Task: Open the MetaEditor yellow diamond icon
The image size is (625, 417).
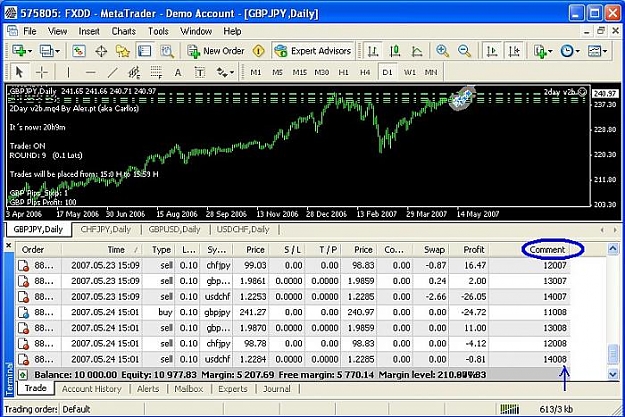Action: coord(259,51)
